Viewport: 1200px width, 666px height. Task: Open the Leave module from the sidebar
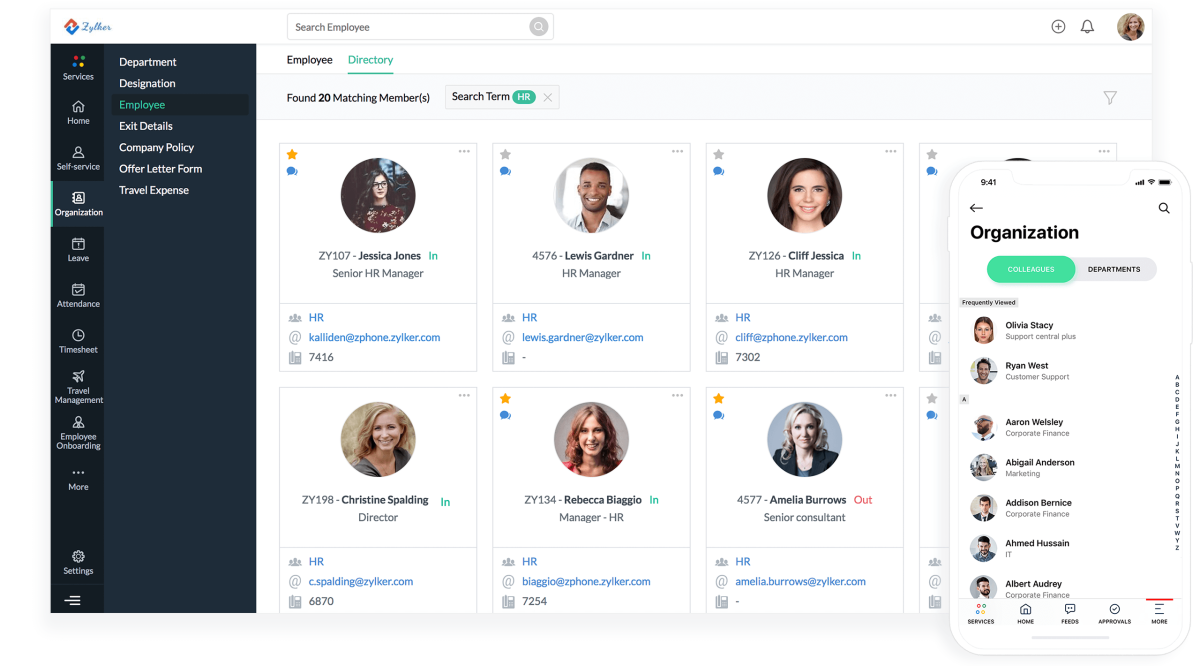click(x=77, y=250)
